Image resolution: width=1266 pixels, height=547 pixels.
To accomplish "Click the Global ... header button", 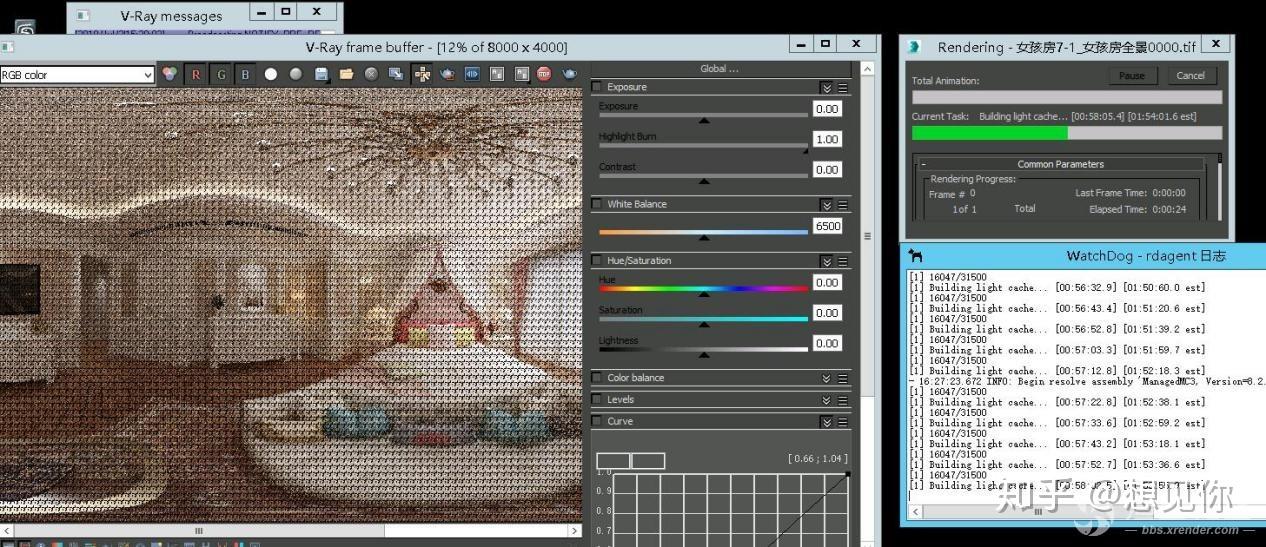I will tap(720, 69).
